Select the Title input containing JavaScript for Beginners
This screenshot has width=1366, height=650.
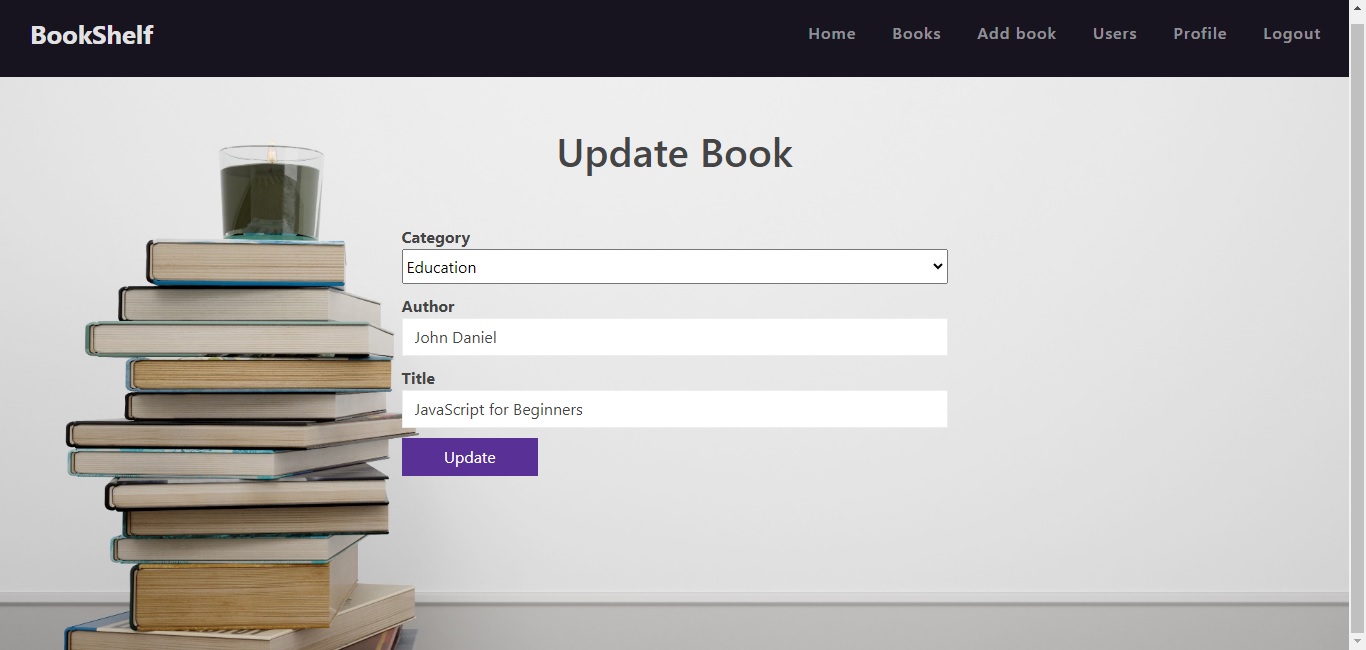(x=675, y=409)
